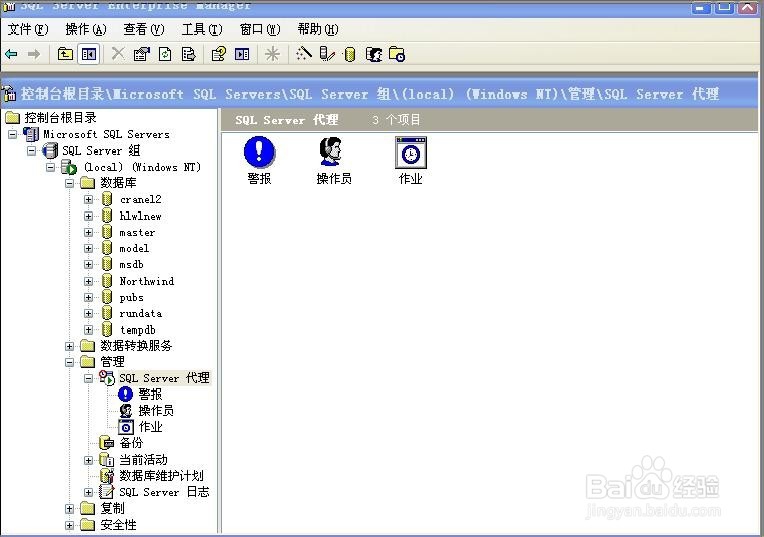The width and height of the screenshot is (764, 537).
Task: Open the 操作员 icon in right pane
Action: pos(334,161)
